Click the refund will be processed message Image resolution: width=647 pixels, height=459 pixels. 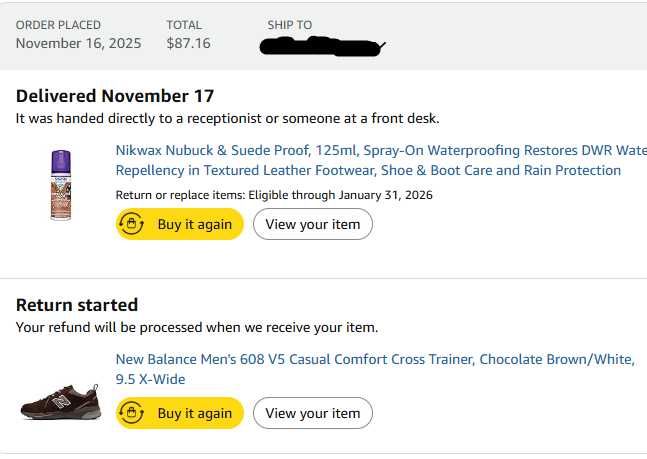point(196,327)
